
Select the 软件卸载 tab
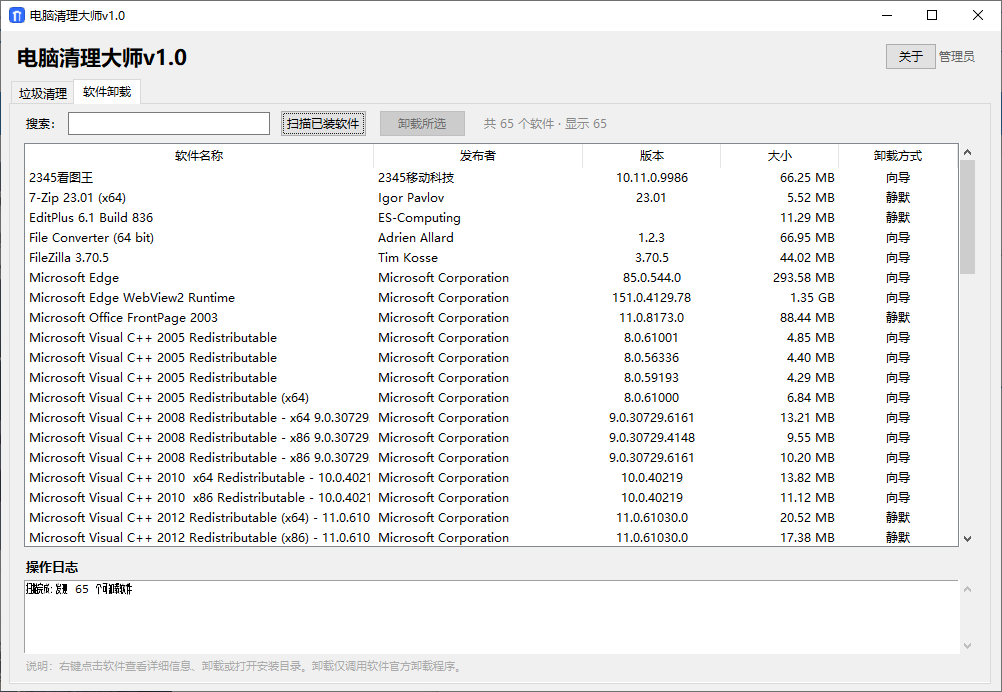(x=107, y=92)
